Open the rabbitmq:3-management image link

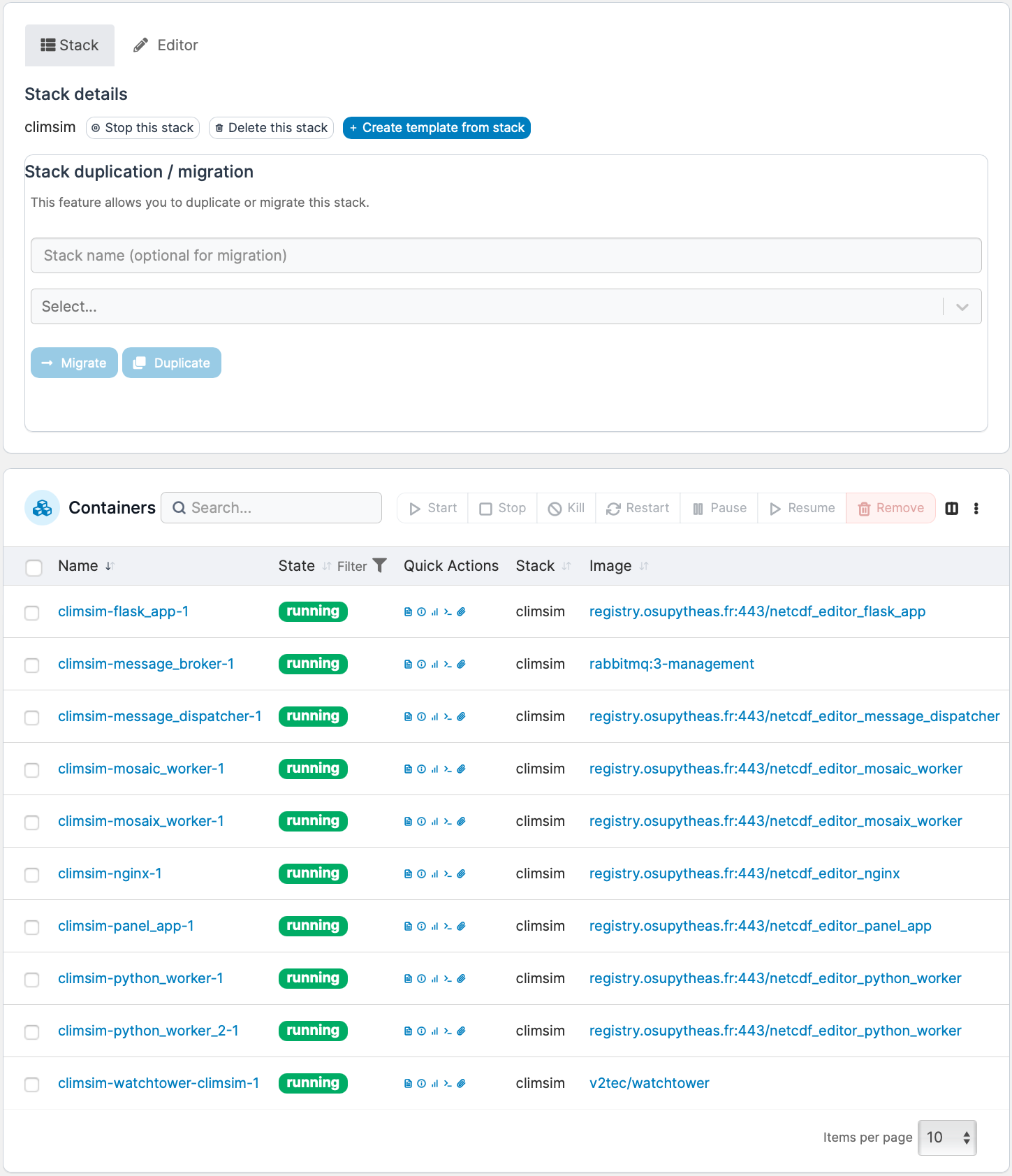[x=671, y=664]
